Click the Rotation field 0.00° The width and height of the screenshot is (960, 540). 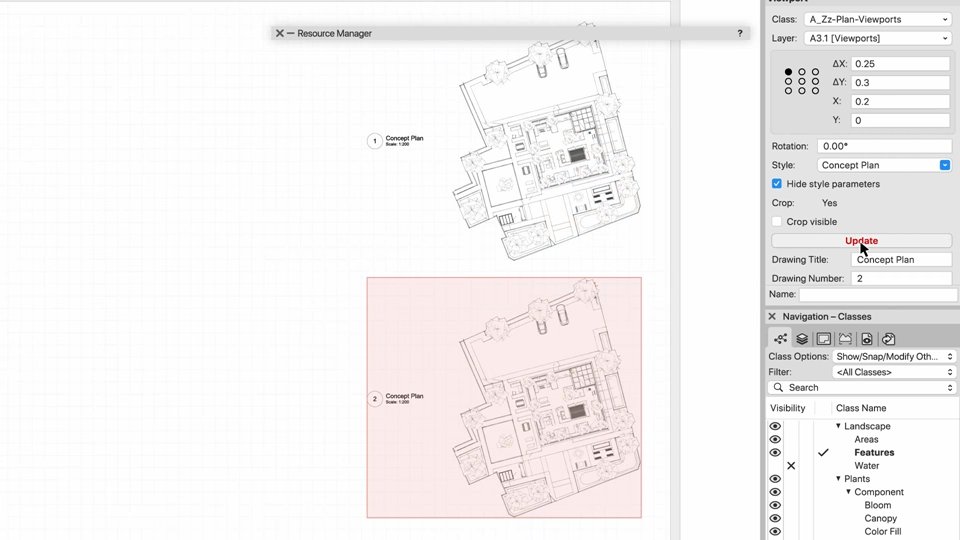point(884,146)
